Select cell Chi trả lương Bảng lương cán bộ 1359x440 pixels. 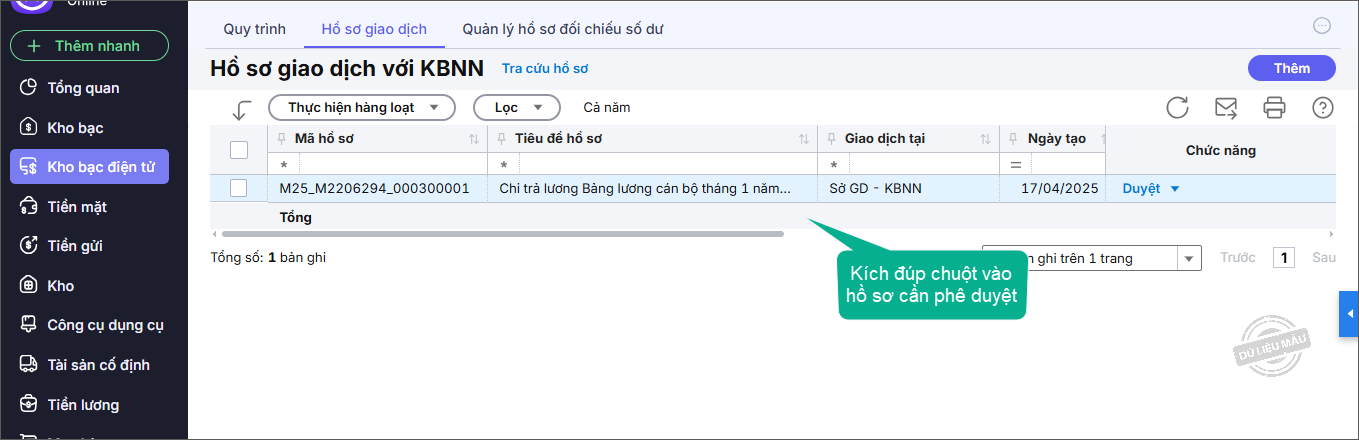651,188
